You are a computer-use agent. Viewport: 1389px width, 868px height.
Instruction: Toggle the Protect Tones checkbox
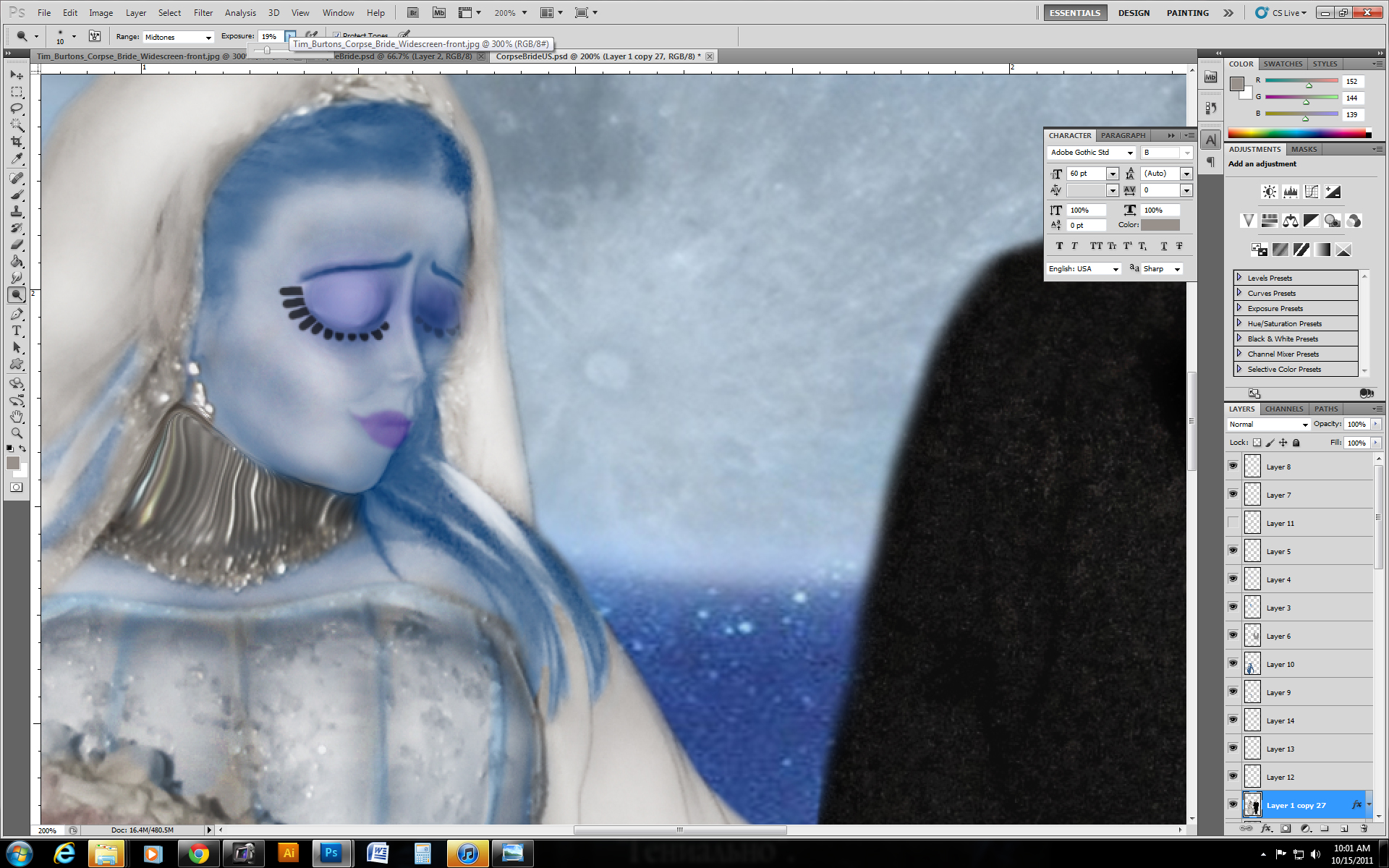tap(336, 35)
